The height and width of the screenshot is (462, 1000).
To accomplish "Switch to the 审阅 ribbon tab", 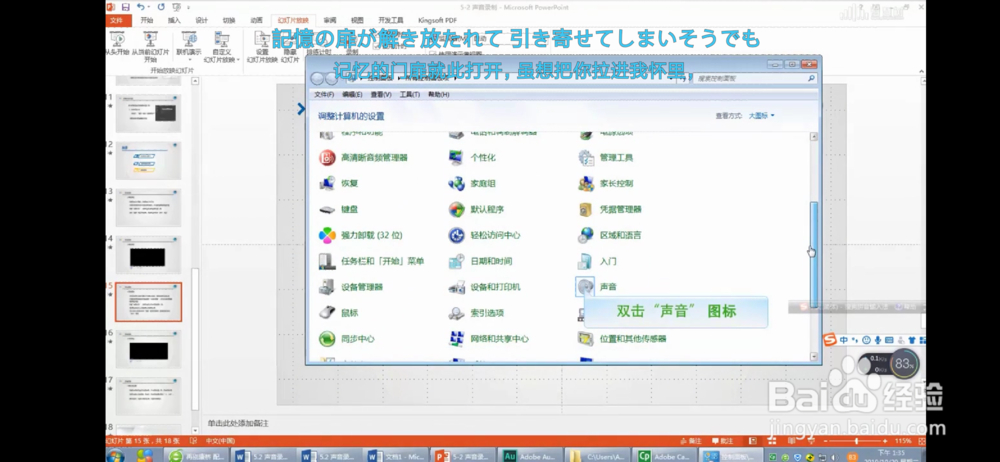I will click(x=330, y=20).
